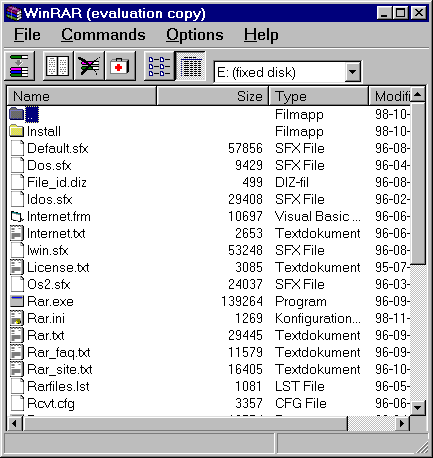Select the Rarfiles.lst file icon
This screenshot has height=458, width=433.
coord(17,386)
